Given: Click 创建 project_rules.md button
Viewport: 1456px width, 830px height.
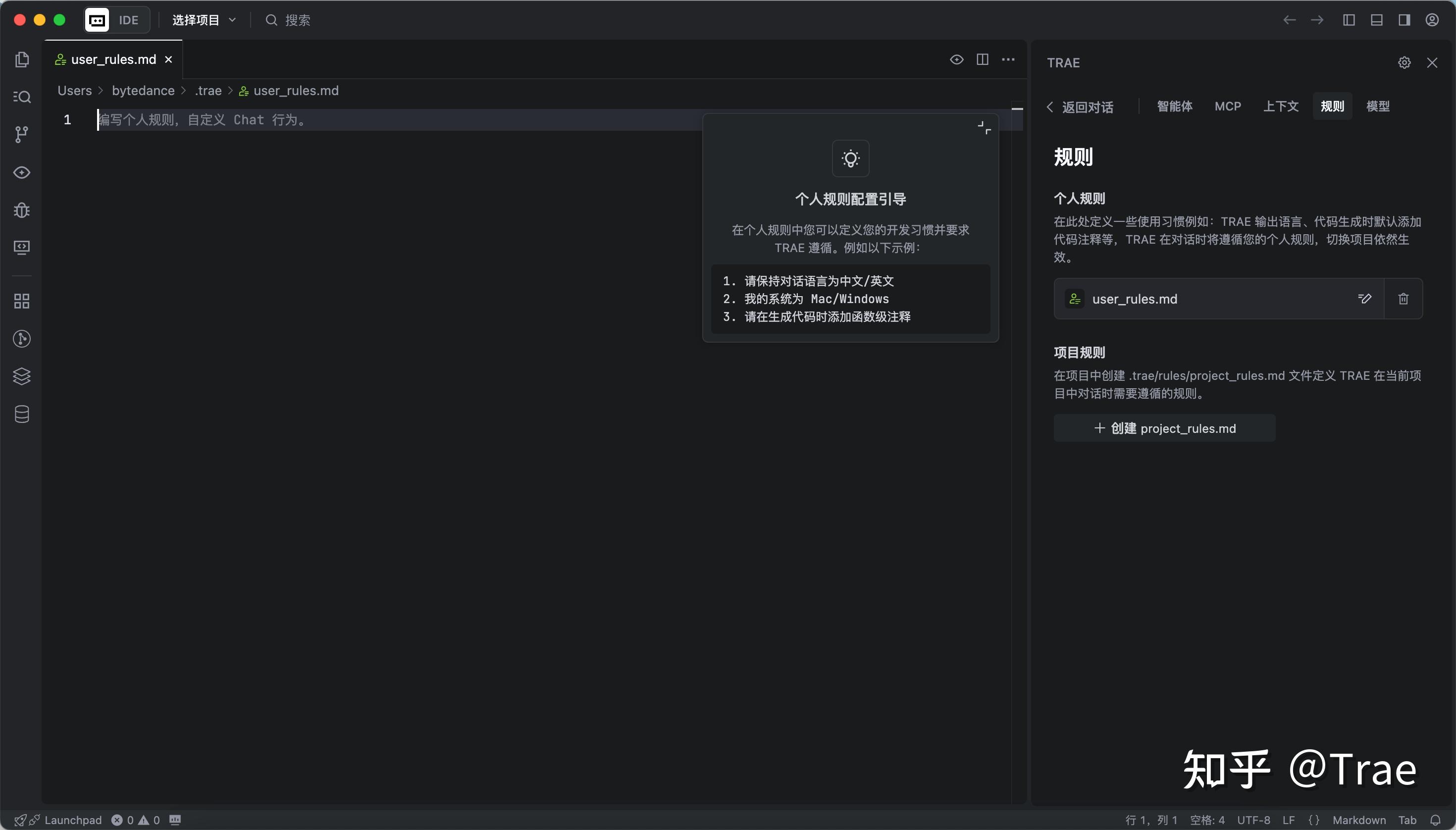Looking at the screenshot, I should [1165, 428].
